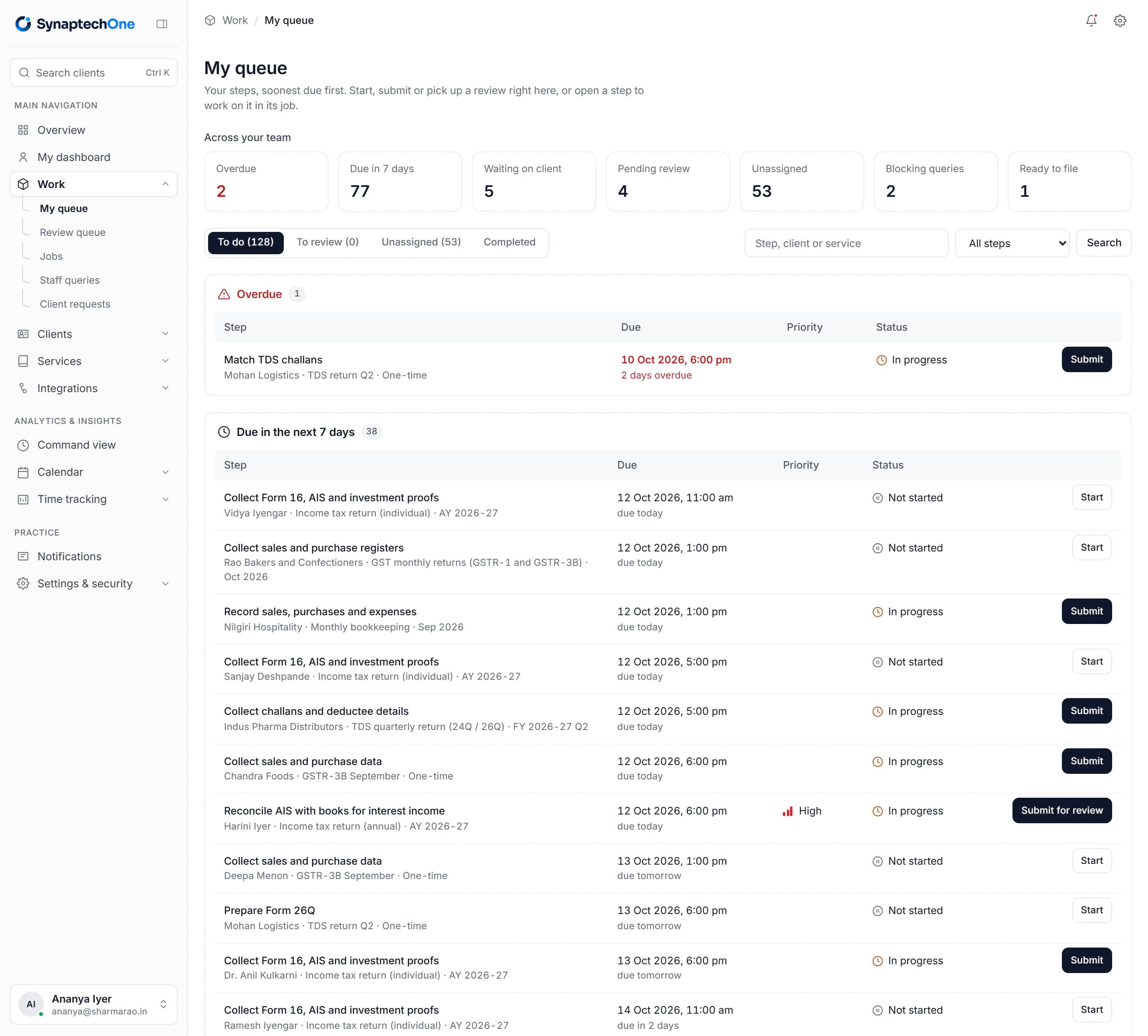The height and width of the screenshot is (1036, 1148).
Task: Click the SynaptechOne logo
Action: pyautogui.click(x=75, y=24)
